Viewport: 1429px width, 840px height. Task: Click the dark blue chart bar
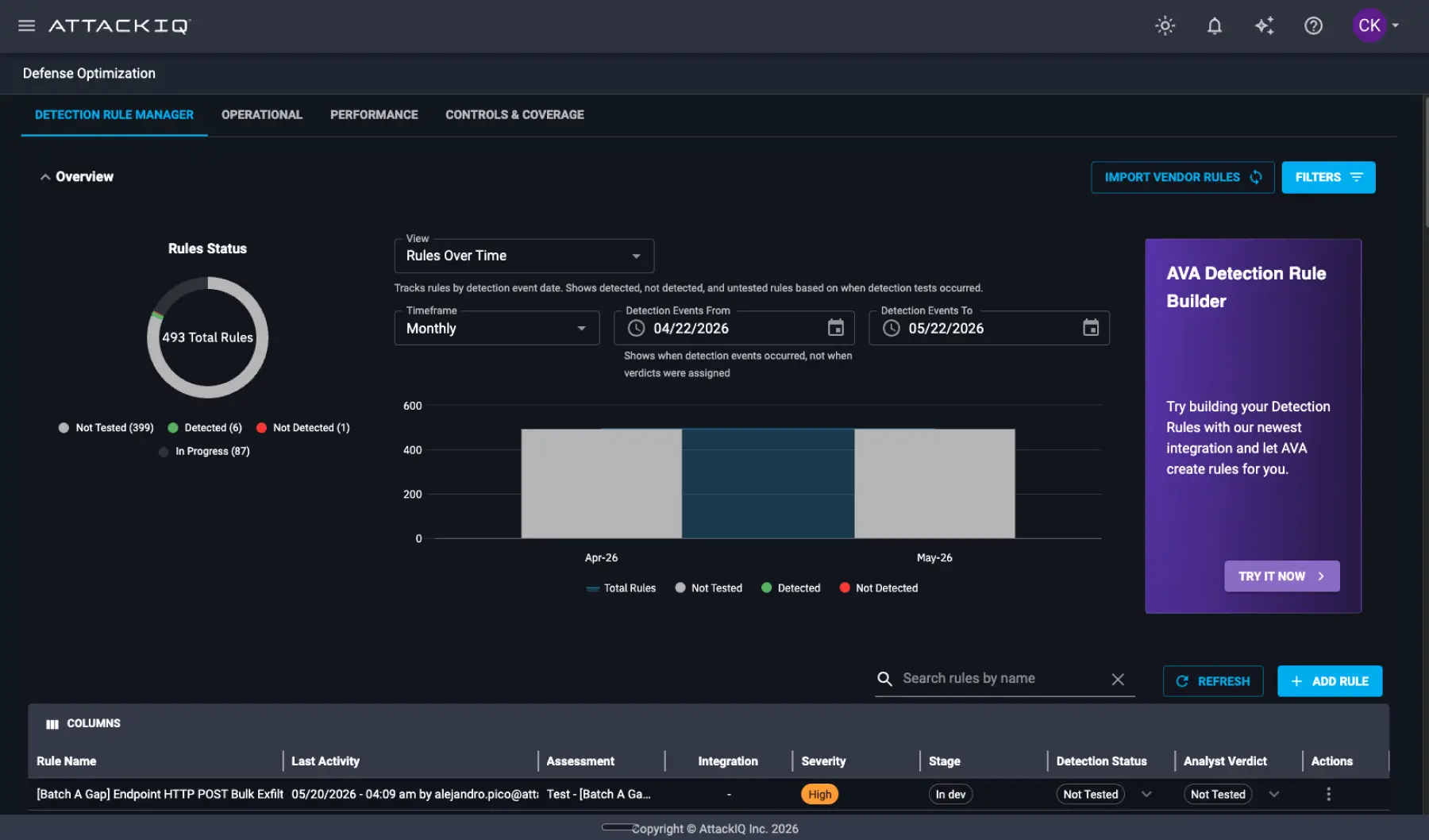[x=768, y=484]
